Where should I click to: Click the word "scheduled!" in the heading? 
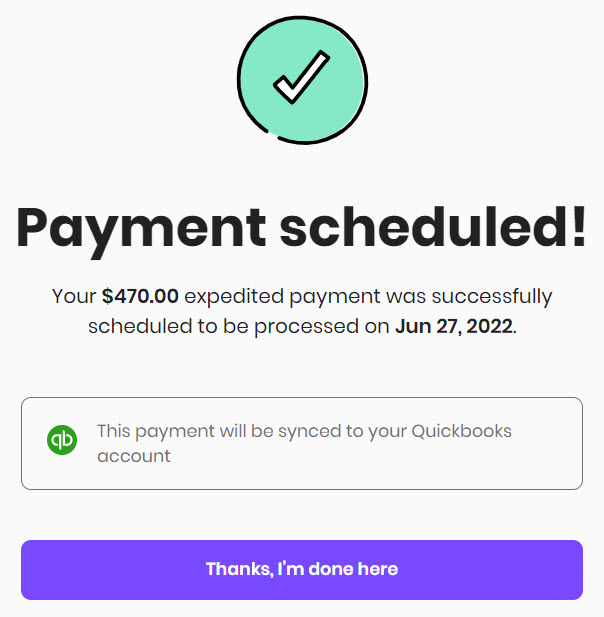coord(434,227)
